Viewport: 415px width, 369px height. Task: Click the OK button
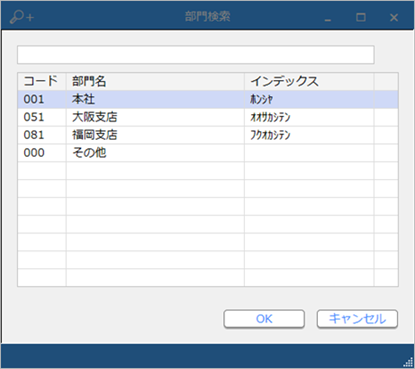tap(264, 319)
